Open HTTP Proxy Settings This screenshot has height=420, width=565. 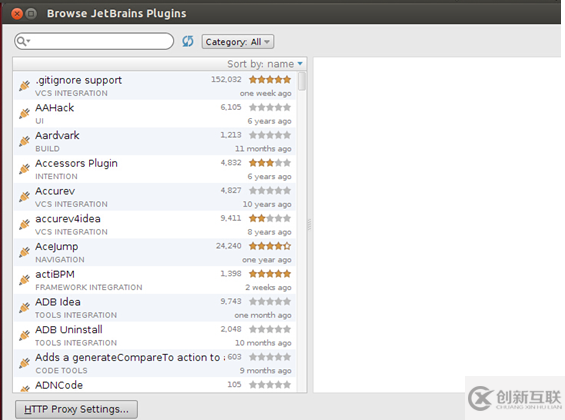76,409
